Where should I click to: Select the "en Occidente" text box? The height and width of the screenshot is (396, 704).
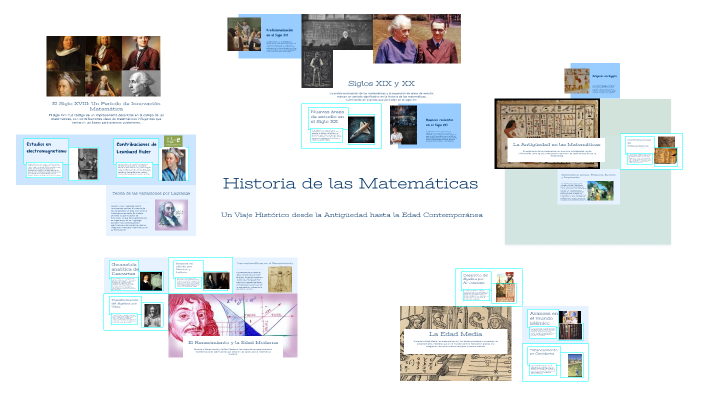pyautogui.click(x=543, y=356)
